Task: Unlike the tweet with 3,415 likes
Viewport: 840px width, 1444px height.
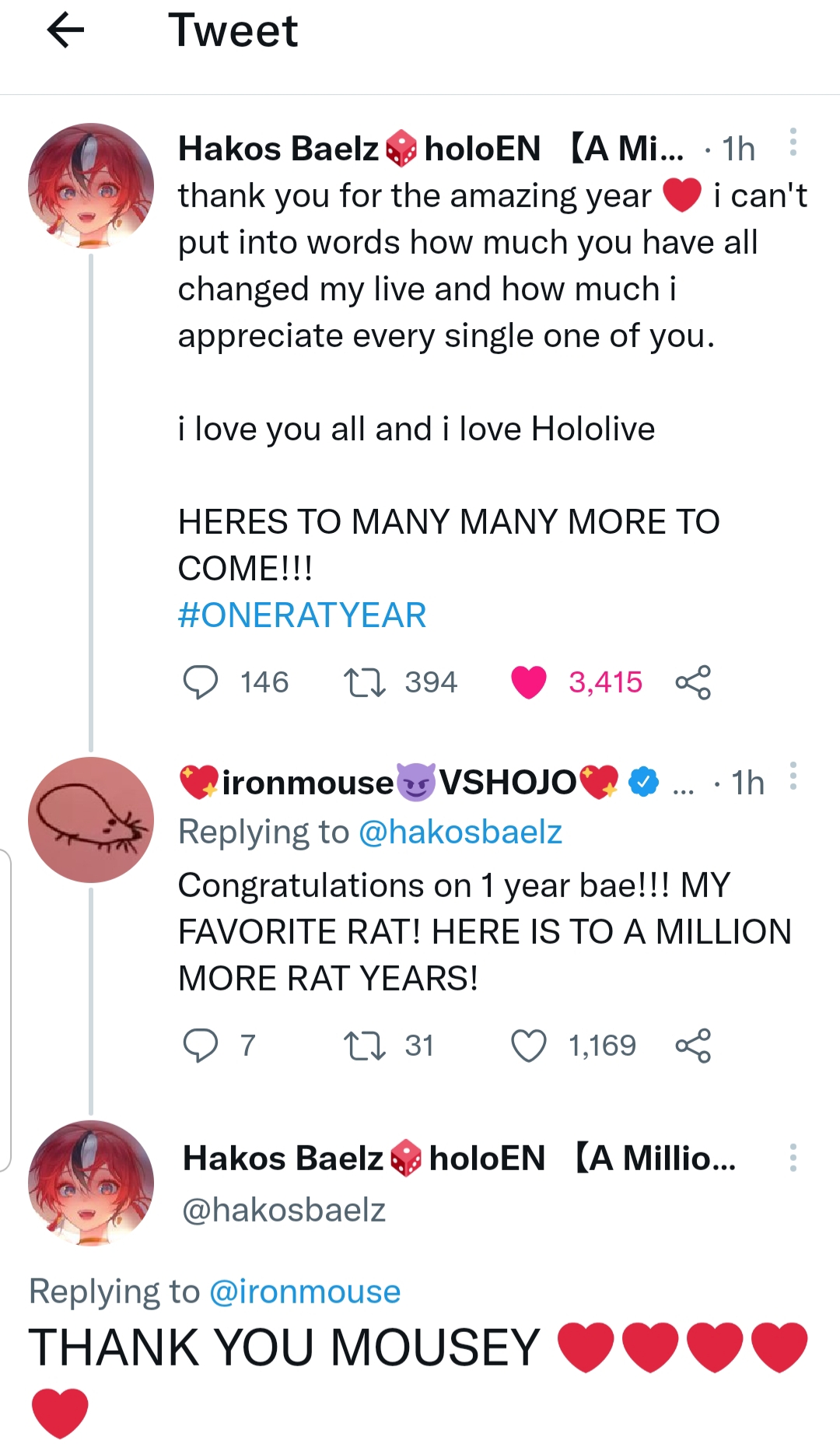Action: click(x=529, y=682)
